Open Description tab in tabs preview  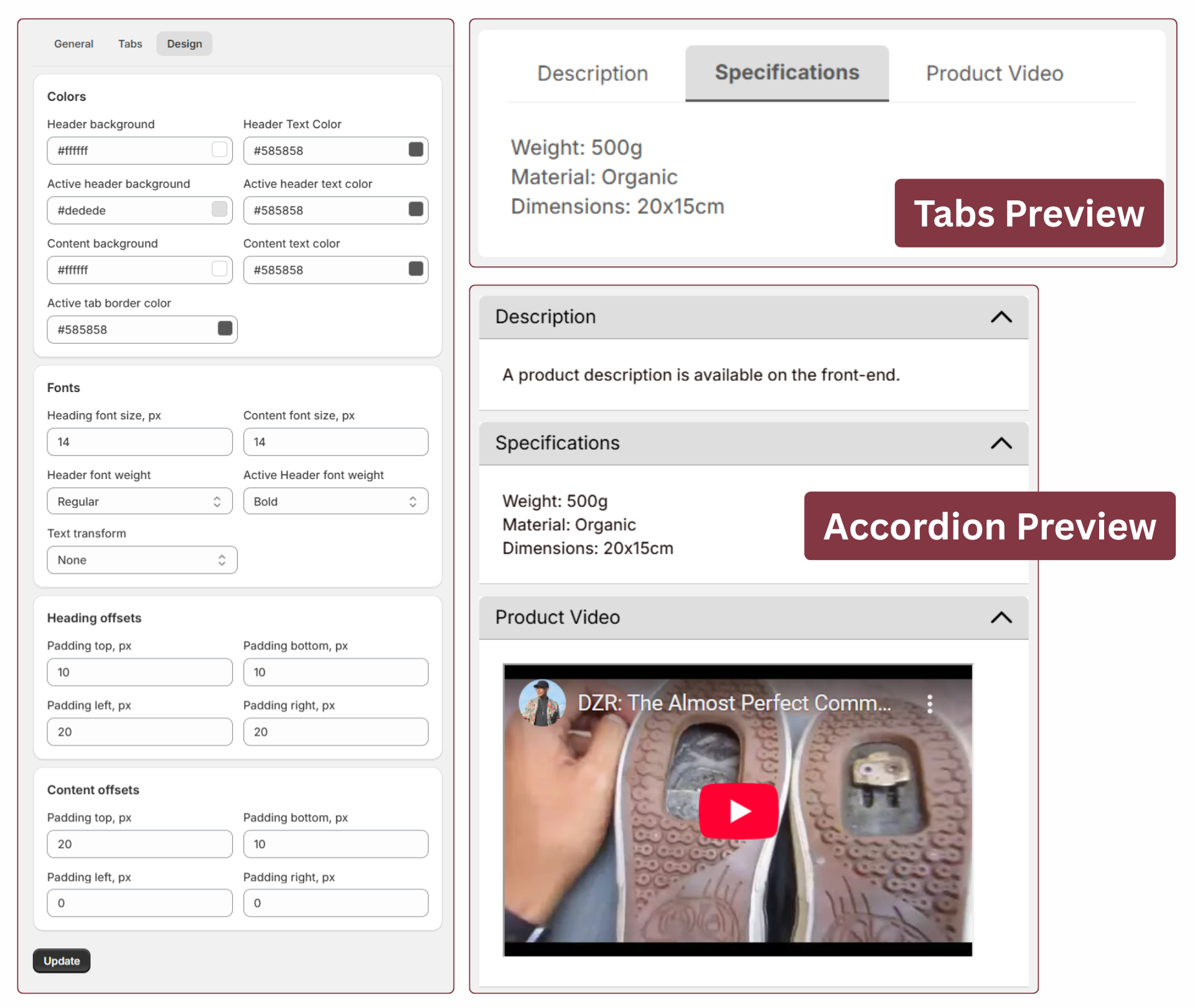pyautogui.click(x=593, y=73)
